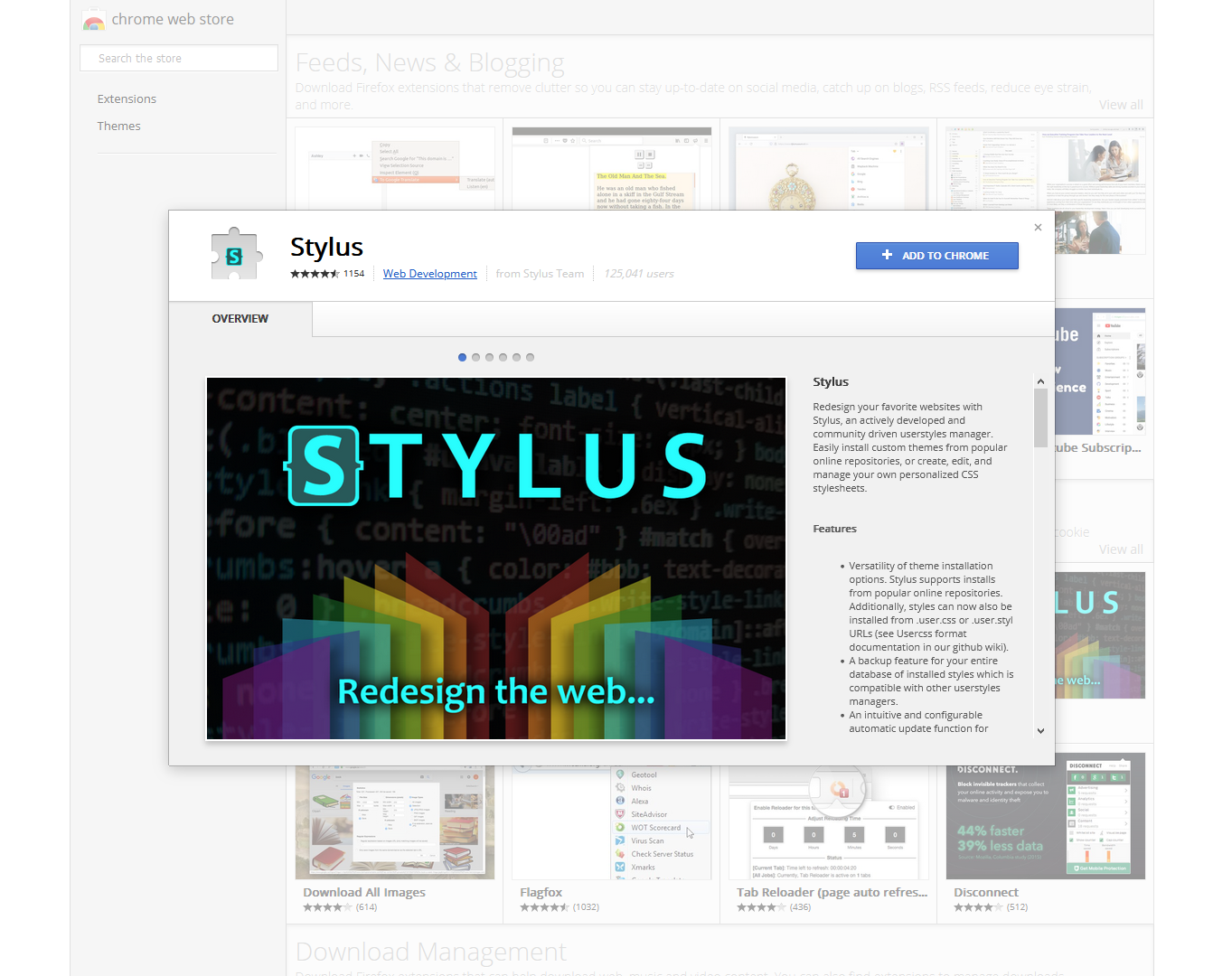Viewport: 1232px width, 976px height.
Task: Open Extensions in the sidebar
Action: [x=127, y=99]
